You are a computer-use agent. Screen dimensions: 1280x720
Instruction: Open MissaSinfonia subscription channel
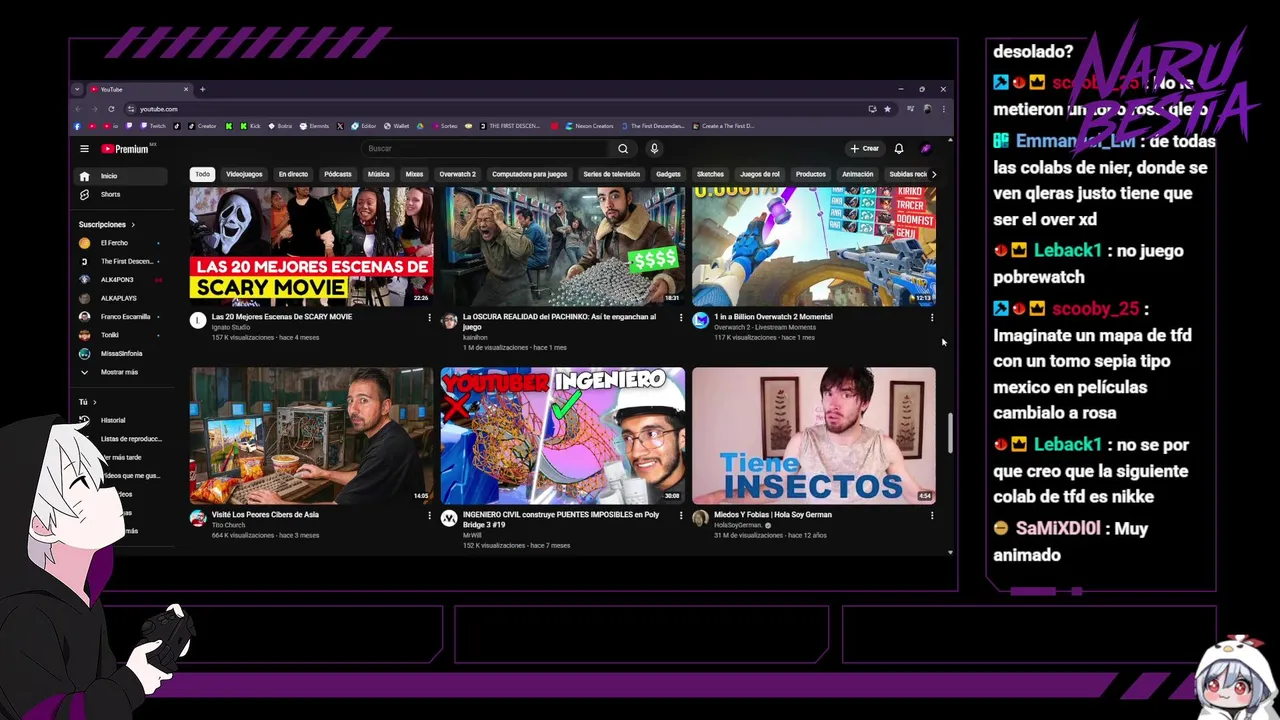pos(121,353)
